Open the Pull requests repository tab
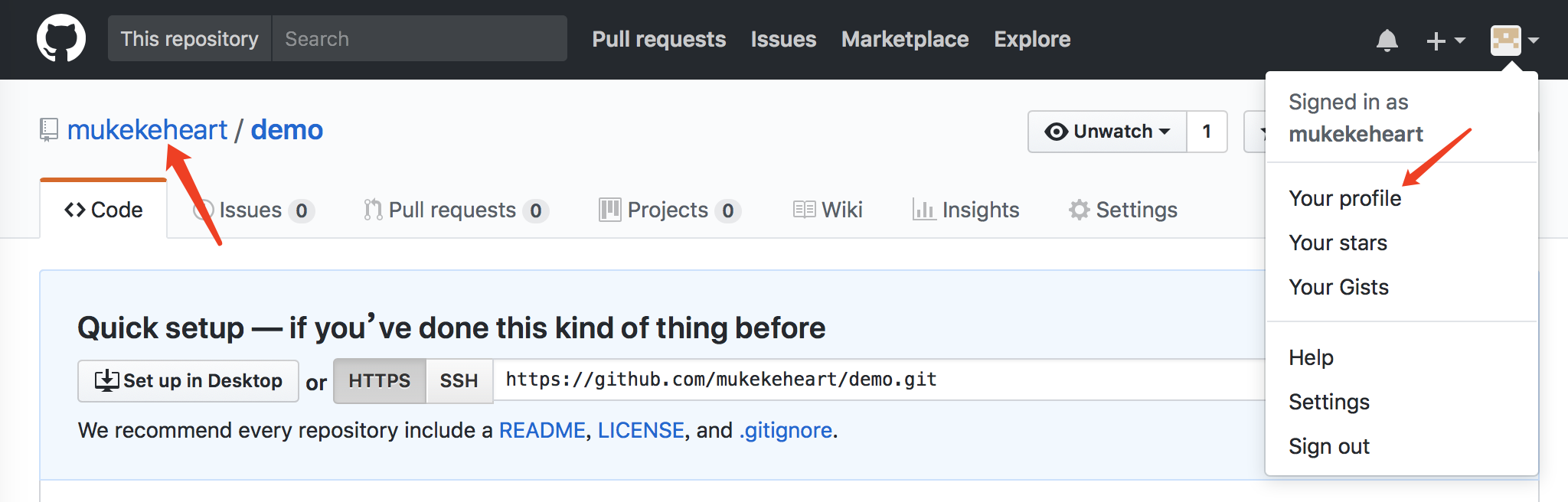 (455, 210)
